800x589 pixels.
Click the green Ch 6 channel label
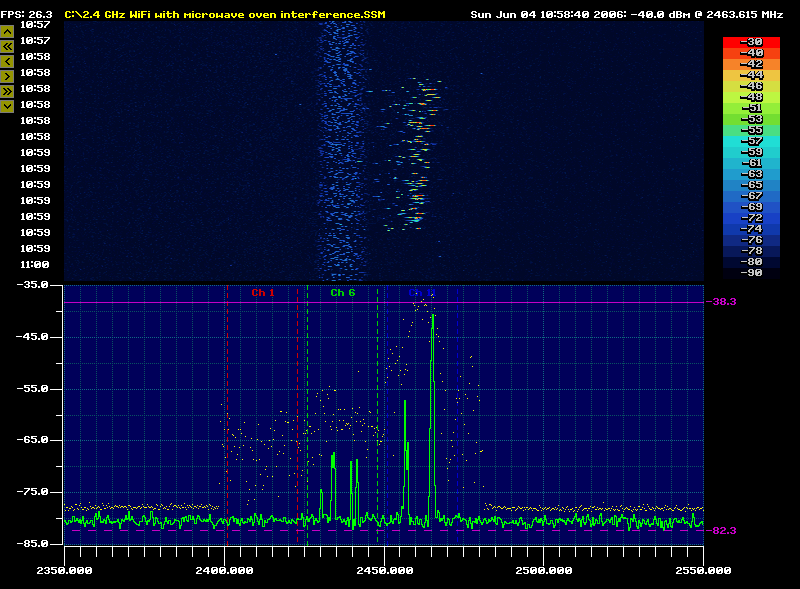342,292
